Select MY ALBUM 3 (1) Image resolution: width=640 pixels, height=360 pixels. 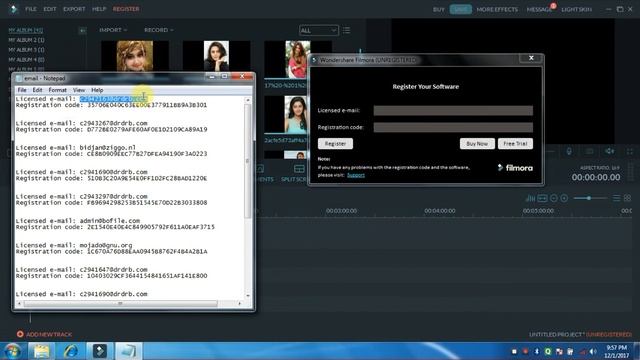click(x=27, y=50)
